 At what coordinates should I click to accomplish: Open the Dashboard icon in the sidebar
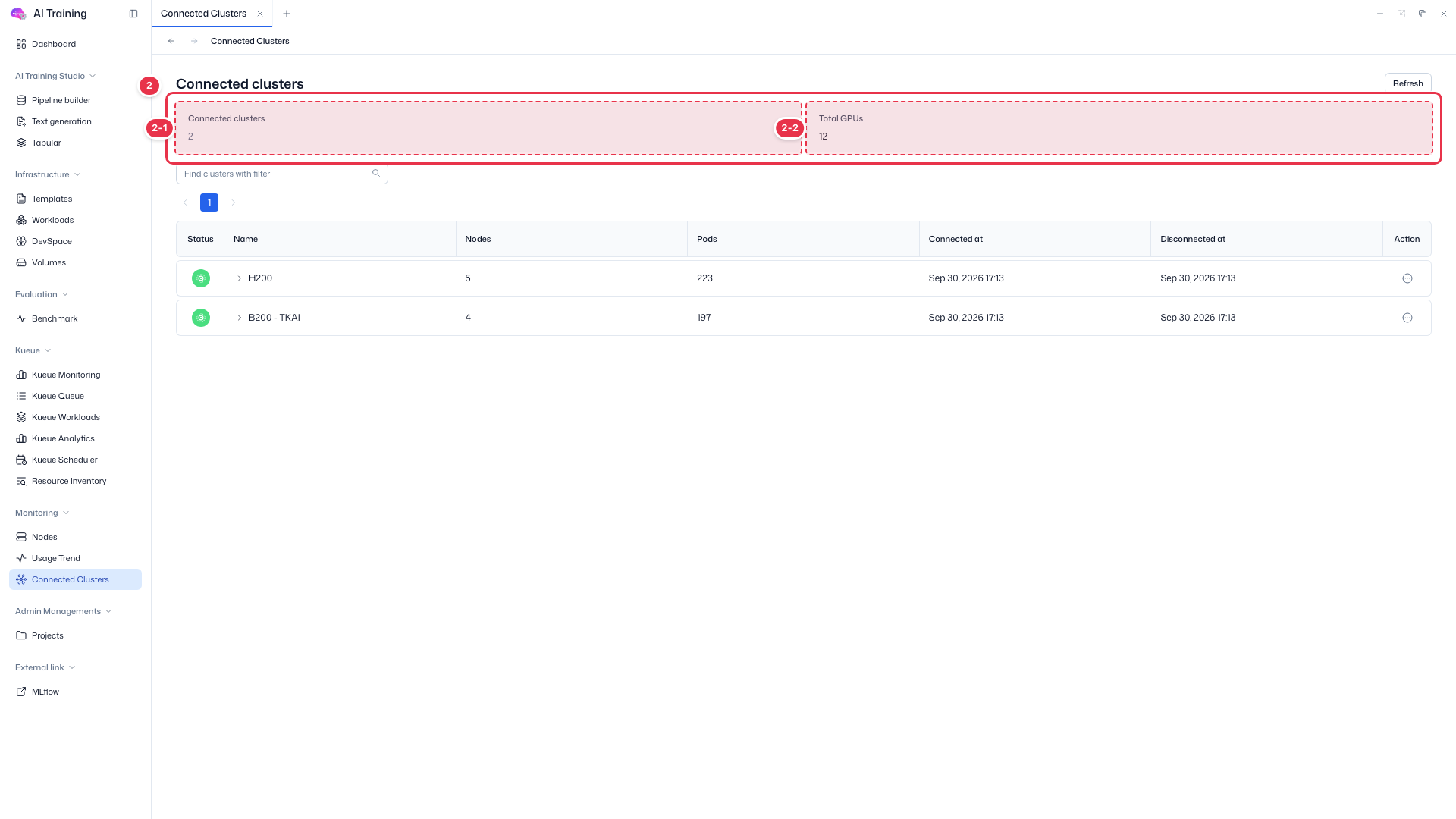(21, 44)
